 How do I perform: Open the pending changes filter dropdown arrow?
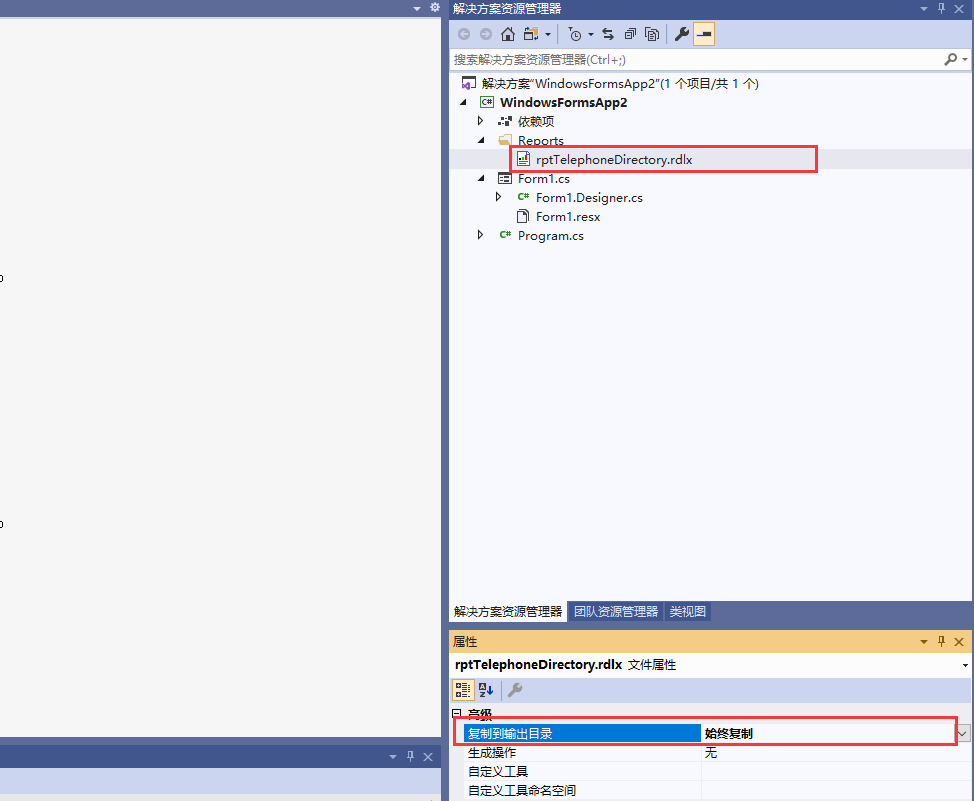591,35
